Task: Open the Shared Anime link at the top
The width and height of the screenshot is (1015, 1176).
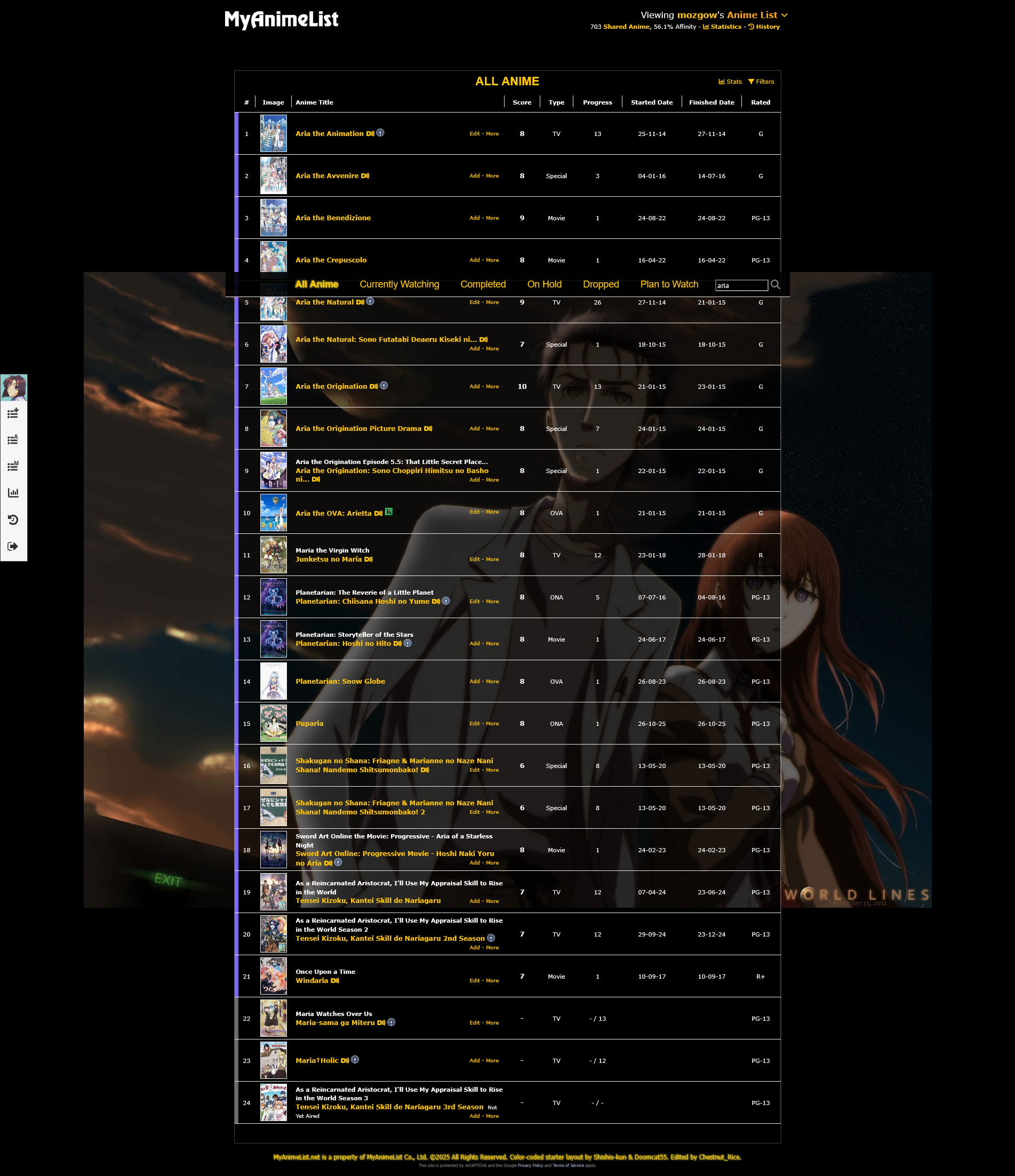Action: (626, 27)
